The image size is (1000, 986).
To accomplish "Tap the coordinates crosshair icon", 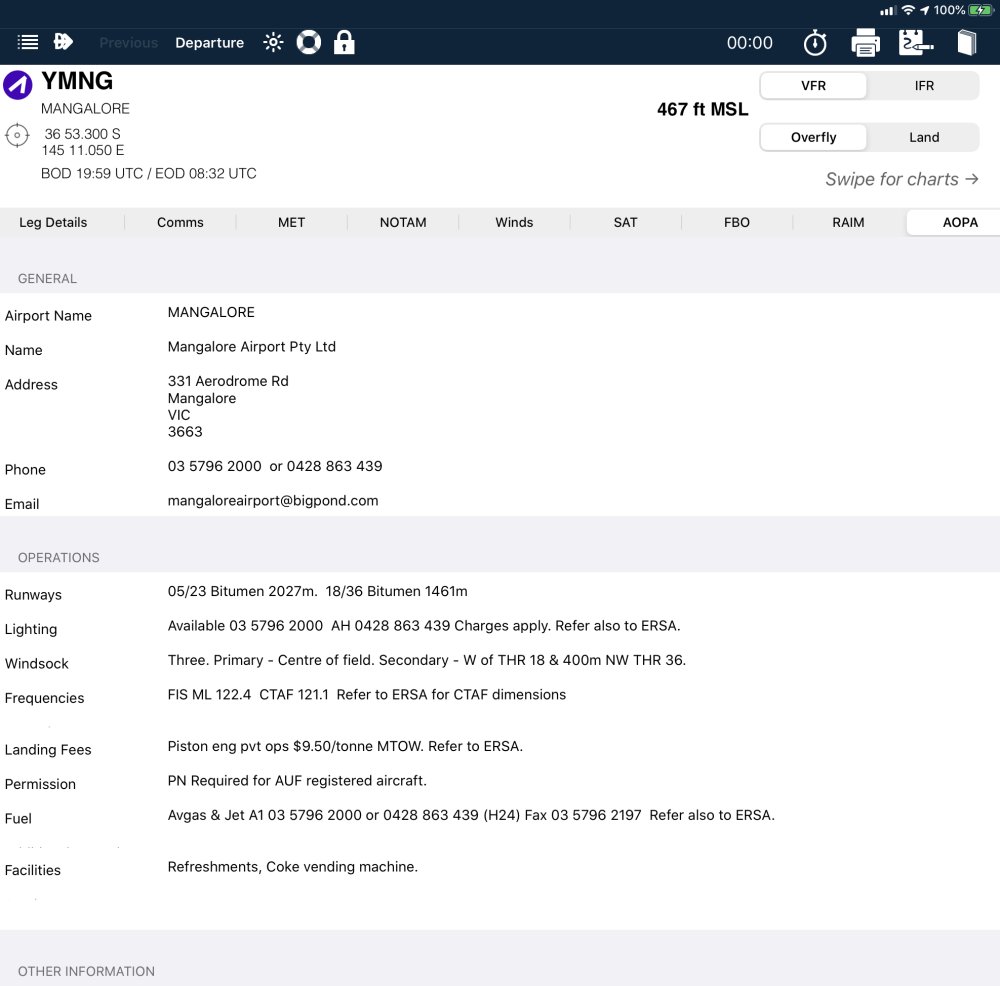I will (x=17, y=135).
